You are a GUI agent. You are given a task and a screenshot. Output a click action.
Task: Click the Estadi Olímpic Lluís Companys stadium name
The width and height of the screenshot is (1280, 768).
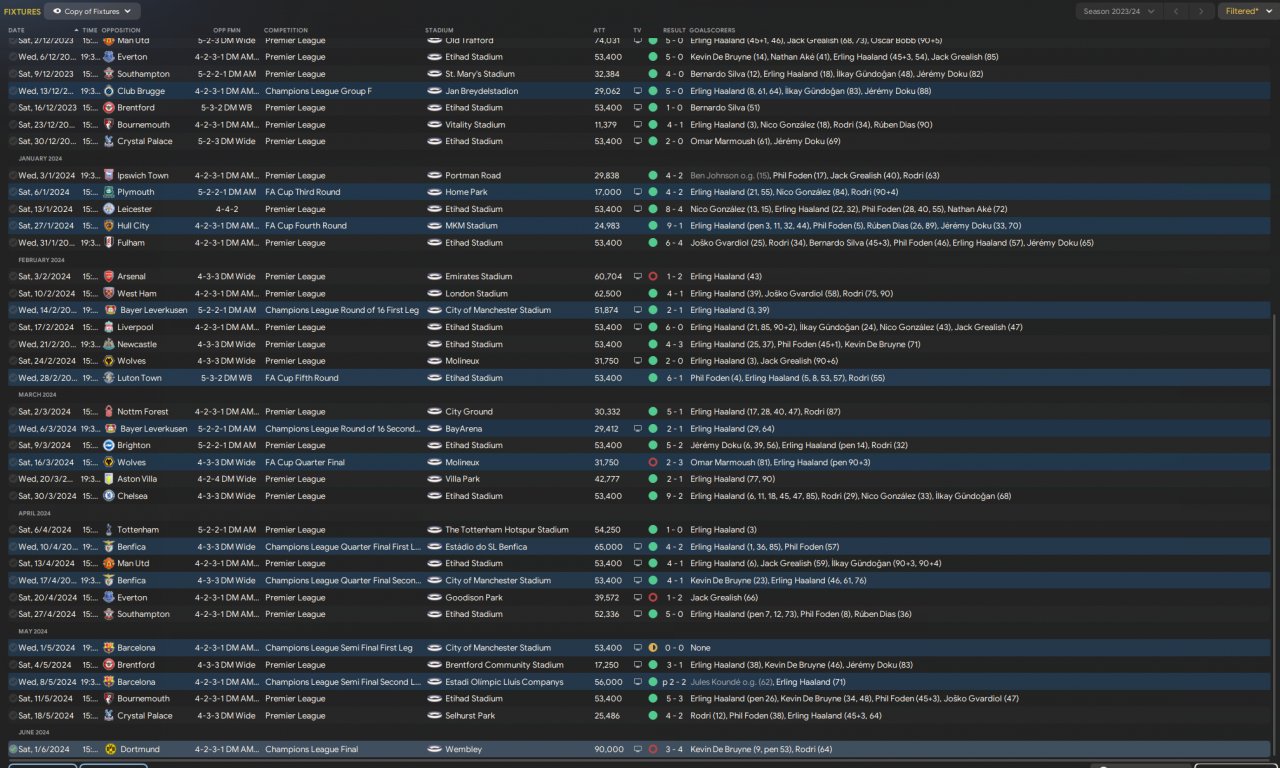tap(504, 682)
